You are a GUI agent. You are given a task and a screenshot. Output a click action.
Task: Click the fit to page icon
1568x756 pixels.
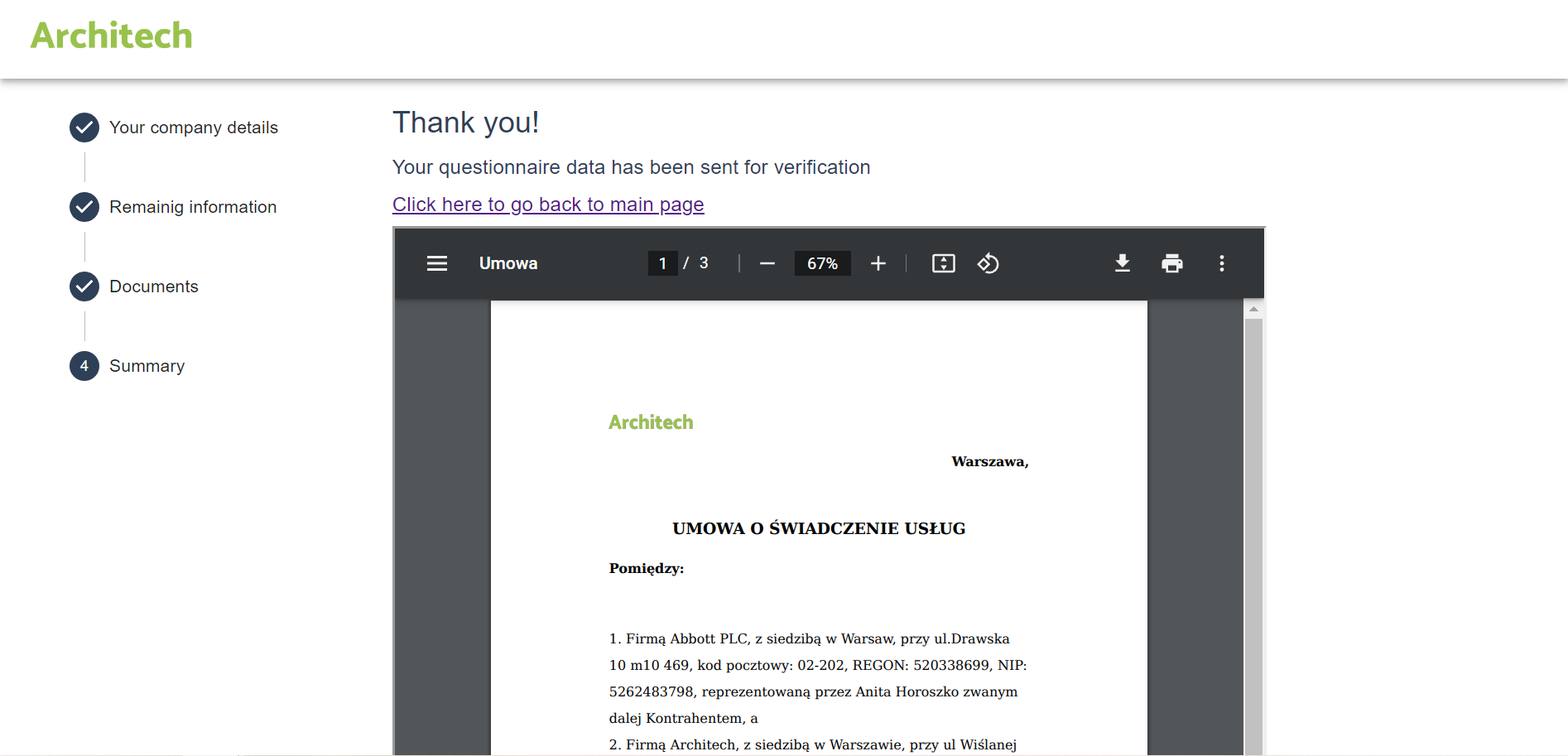[x=944, y=263]
